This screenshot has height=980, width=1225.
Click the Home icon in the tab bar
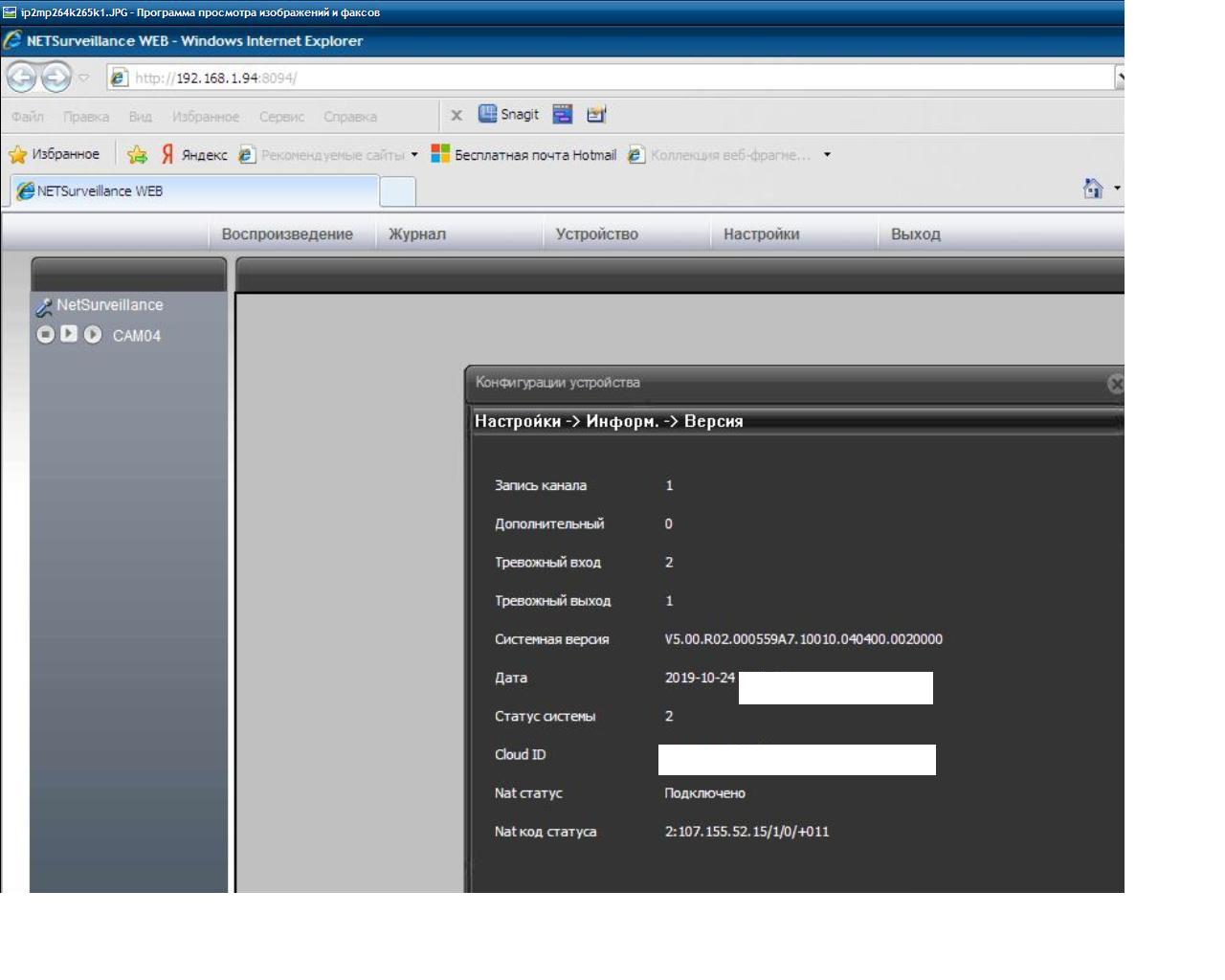pos(1093,189)
